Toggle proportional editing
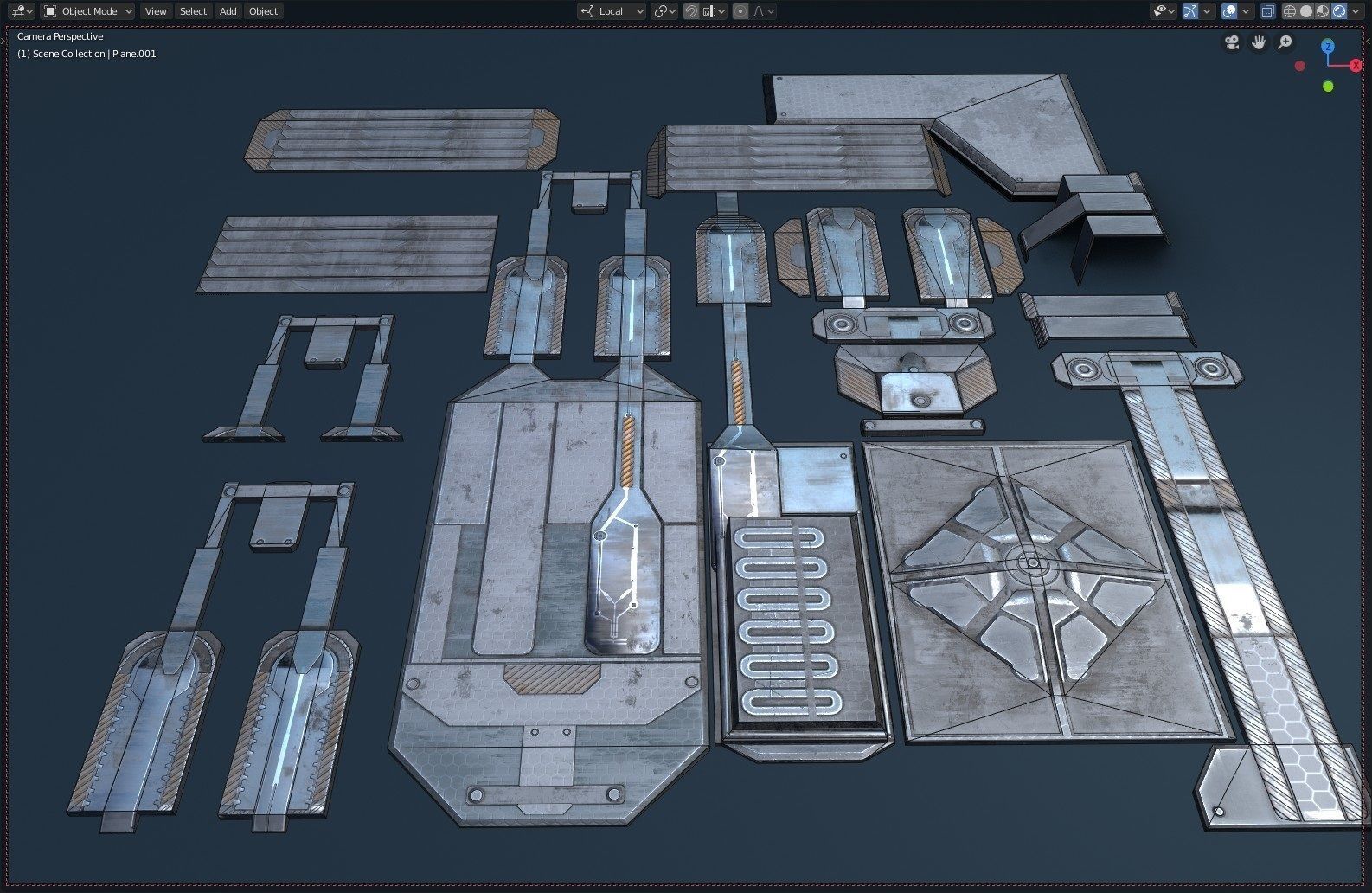 tap(740, 11)
